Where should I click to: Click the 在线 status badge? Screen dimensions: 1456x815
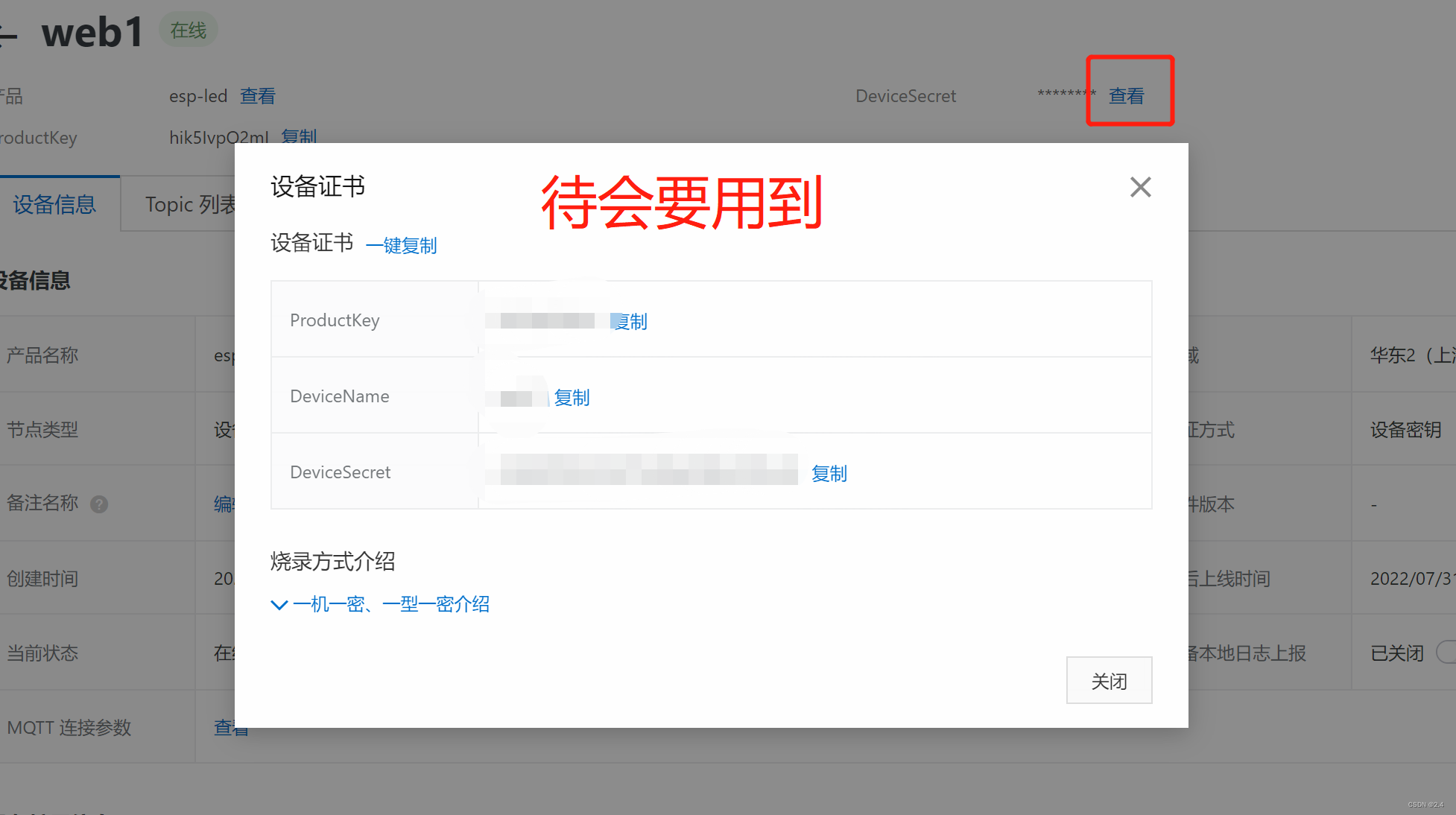(x=188, y=31)
